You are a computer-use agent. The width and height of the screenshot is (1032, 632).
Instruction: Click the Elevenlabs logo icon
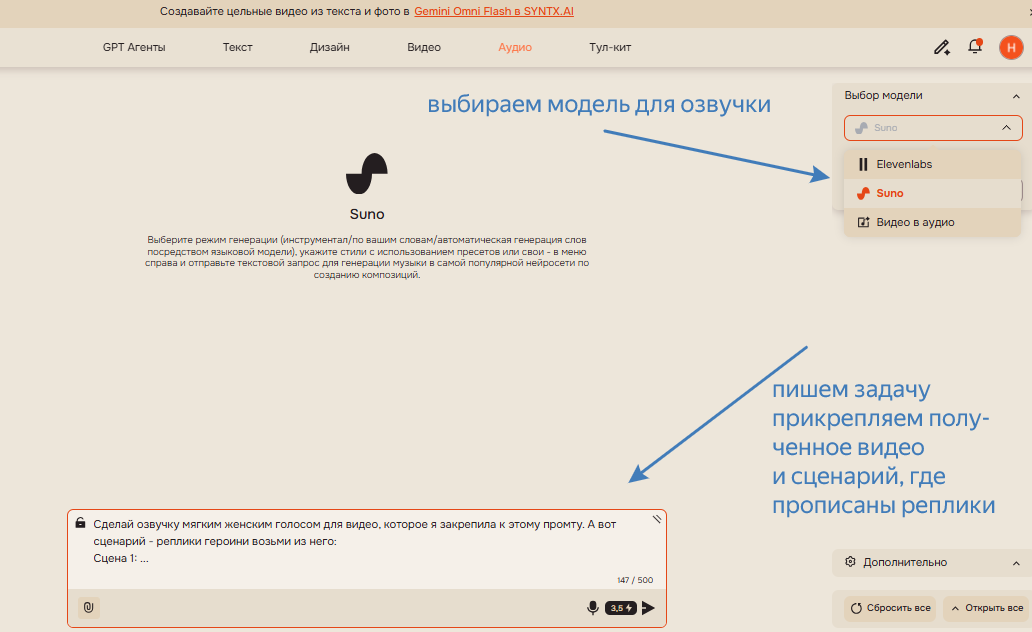click(x=863, y=165)
